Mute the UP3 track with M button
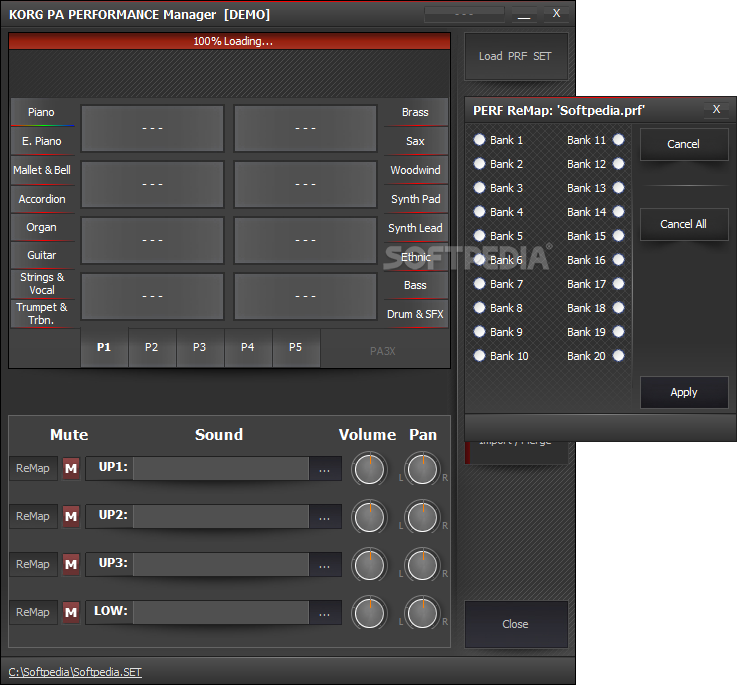 pyautogui.click(x=71, y=564)
